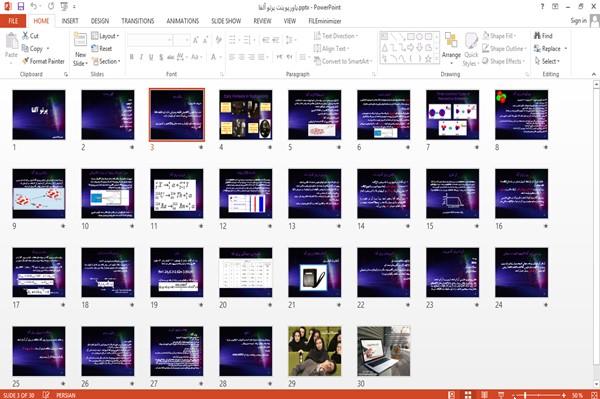The height and width of the screenshot is (399, 600).
Task: Select slide 4 thumbnail with photos
Action: point(246,115)
